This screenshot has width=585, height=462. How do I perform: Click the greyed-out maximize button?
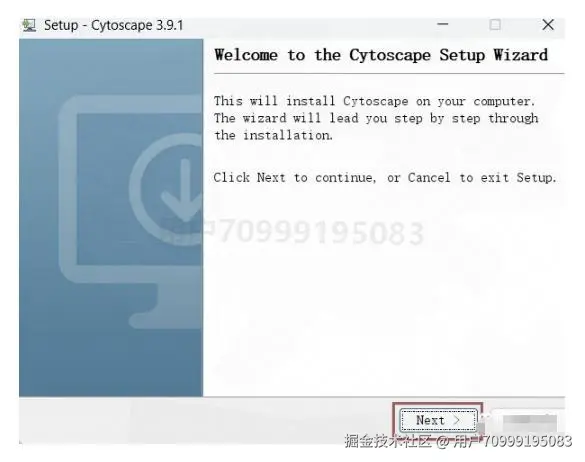pos(495,25)
